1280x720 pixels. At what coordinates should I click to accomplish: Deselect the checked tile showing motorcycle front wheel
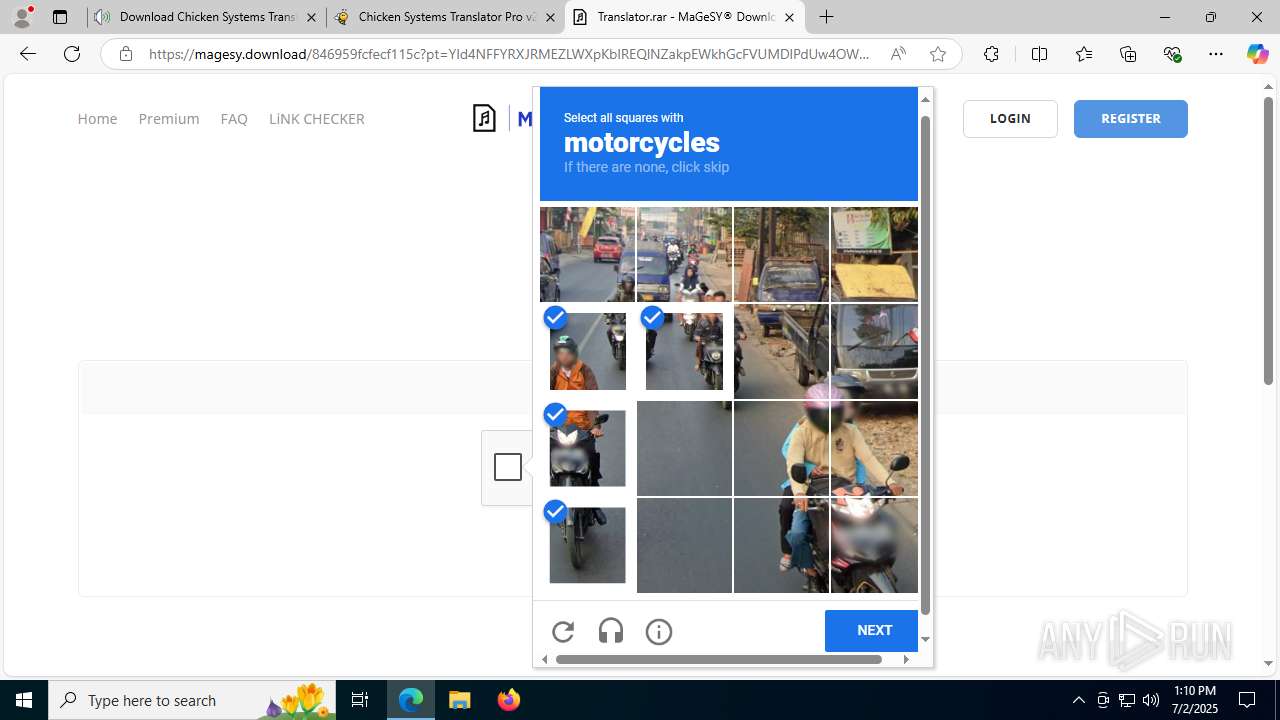[587, 545]
